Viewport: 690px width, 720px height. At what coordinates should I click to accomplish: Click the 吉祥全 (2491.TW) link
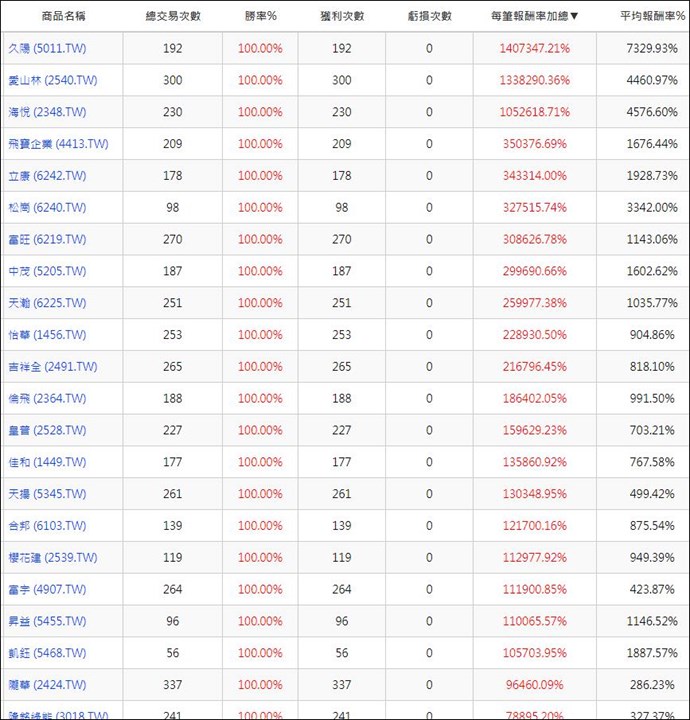51,367
